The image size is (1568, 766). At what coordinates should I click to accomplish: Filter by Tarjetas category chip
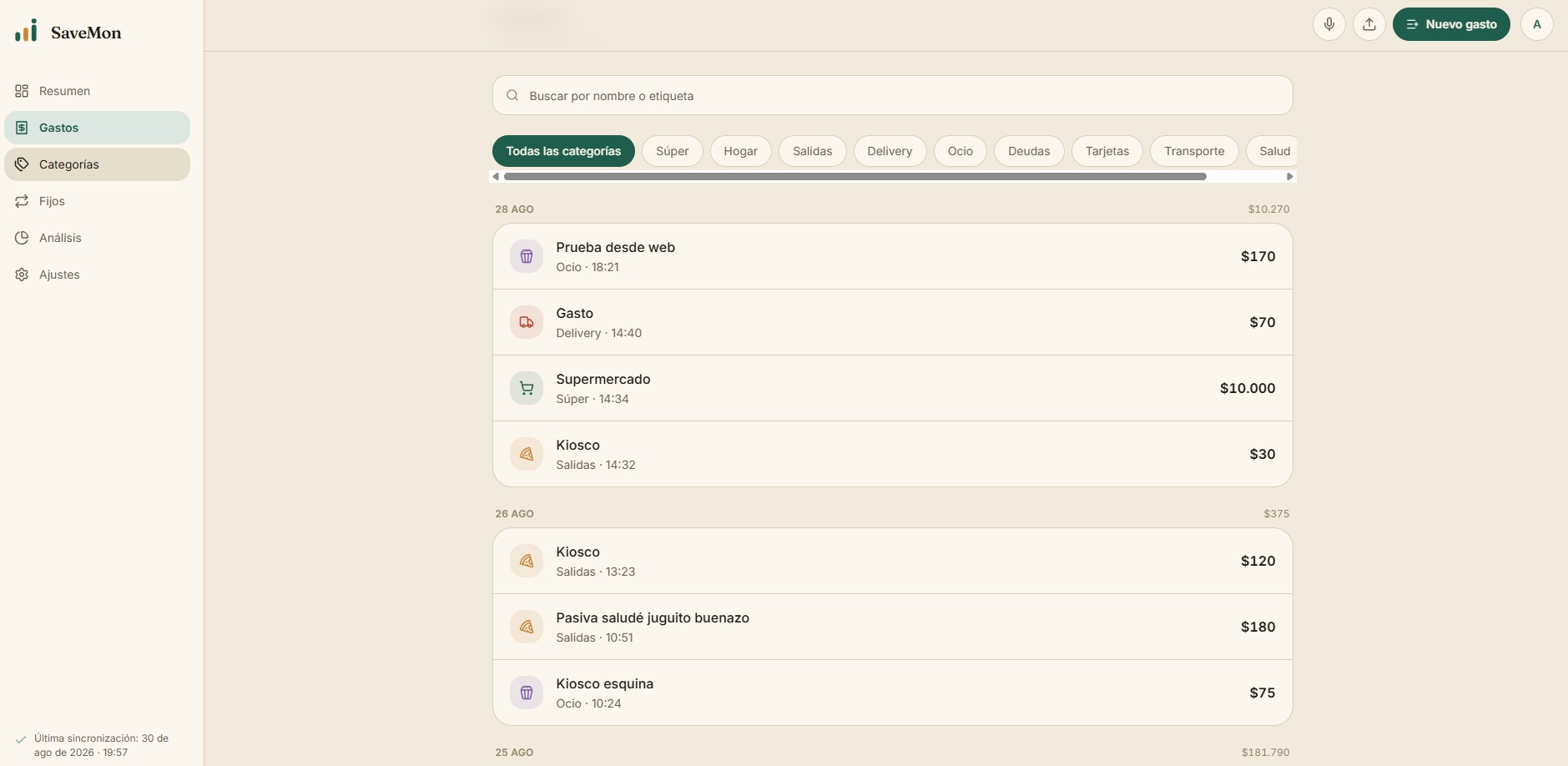click(x=1107, y=151)
